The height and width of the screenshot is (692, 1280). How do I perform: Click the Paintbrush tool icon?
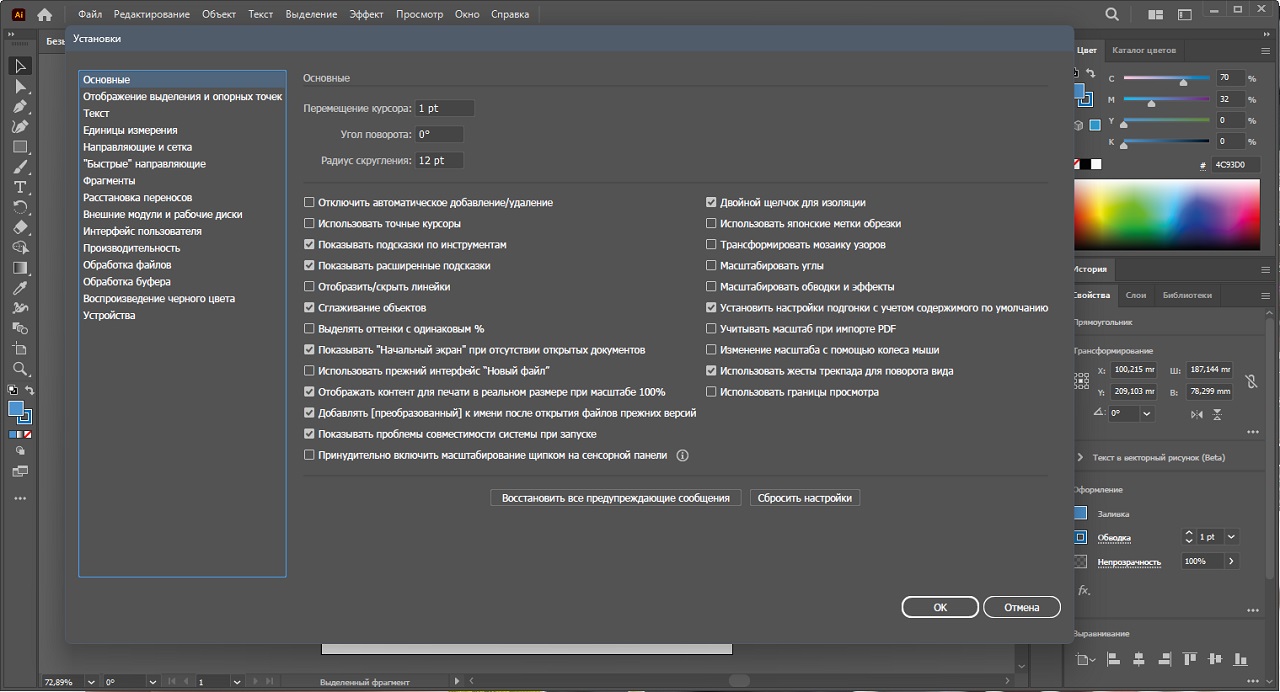coord(20,167)
